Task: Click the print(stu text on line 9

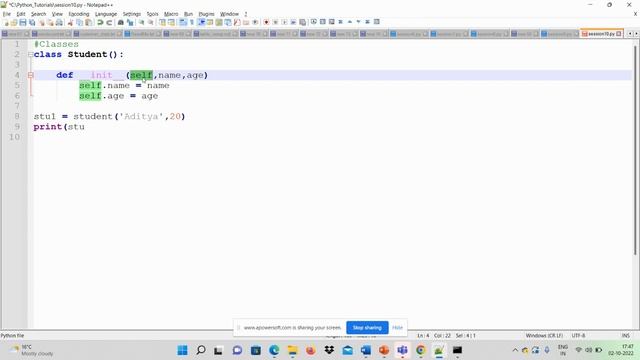Action: tap(59, 127)
